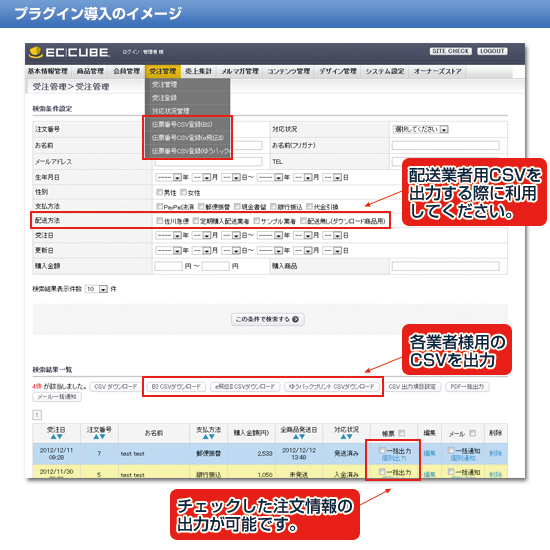Check the 男性 gender checkbox
This screenshot has height=550, width=550.
pos(159,192)
